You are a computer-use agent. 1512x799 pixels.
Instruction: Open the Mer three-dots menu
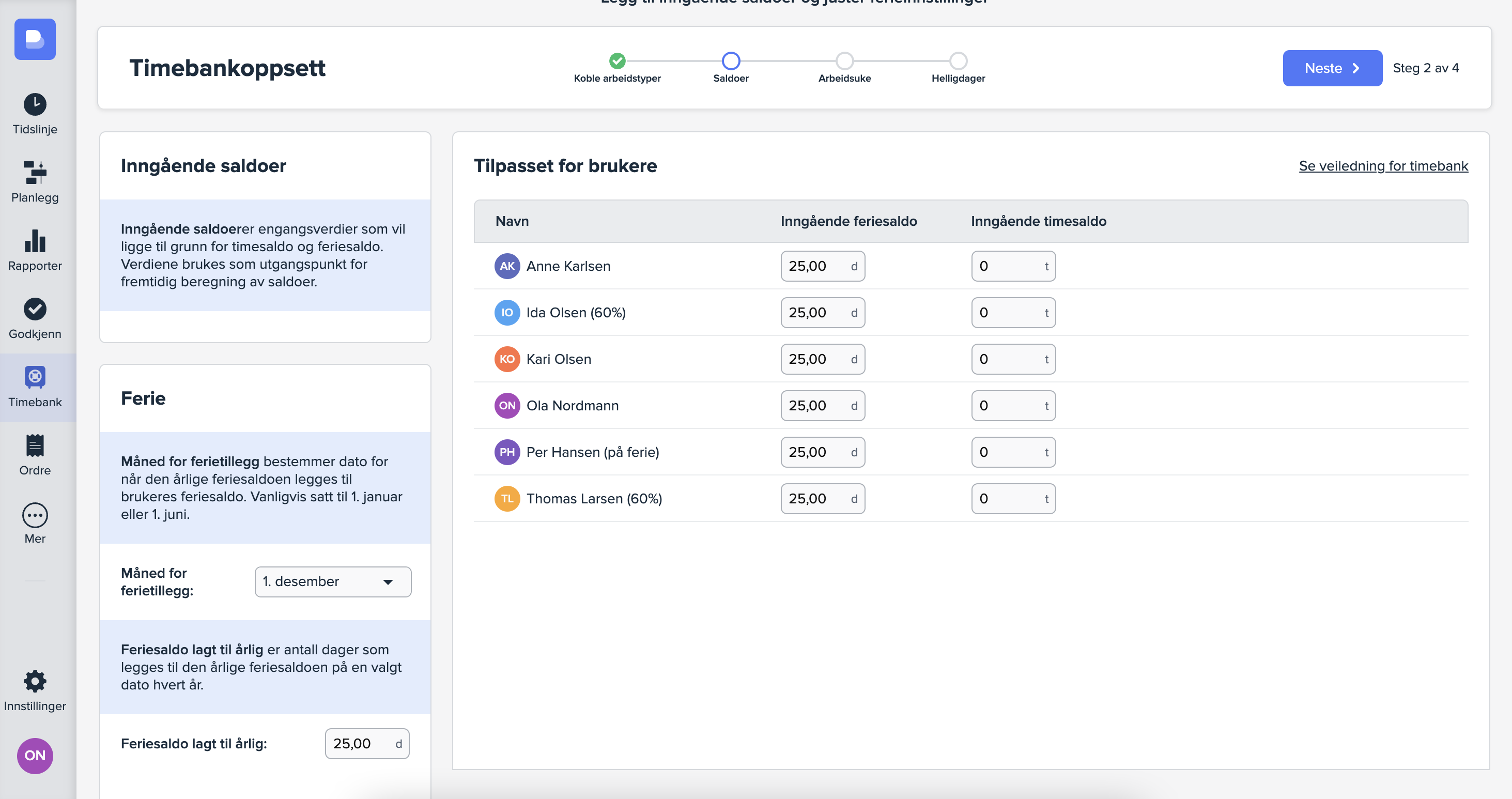click(35, 515)
